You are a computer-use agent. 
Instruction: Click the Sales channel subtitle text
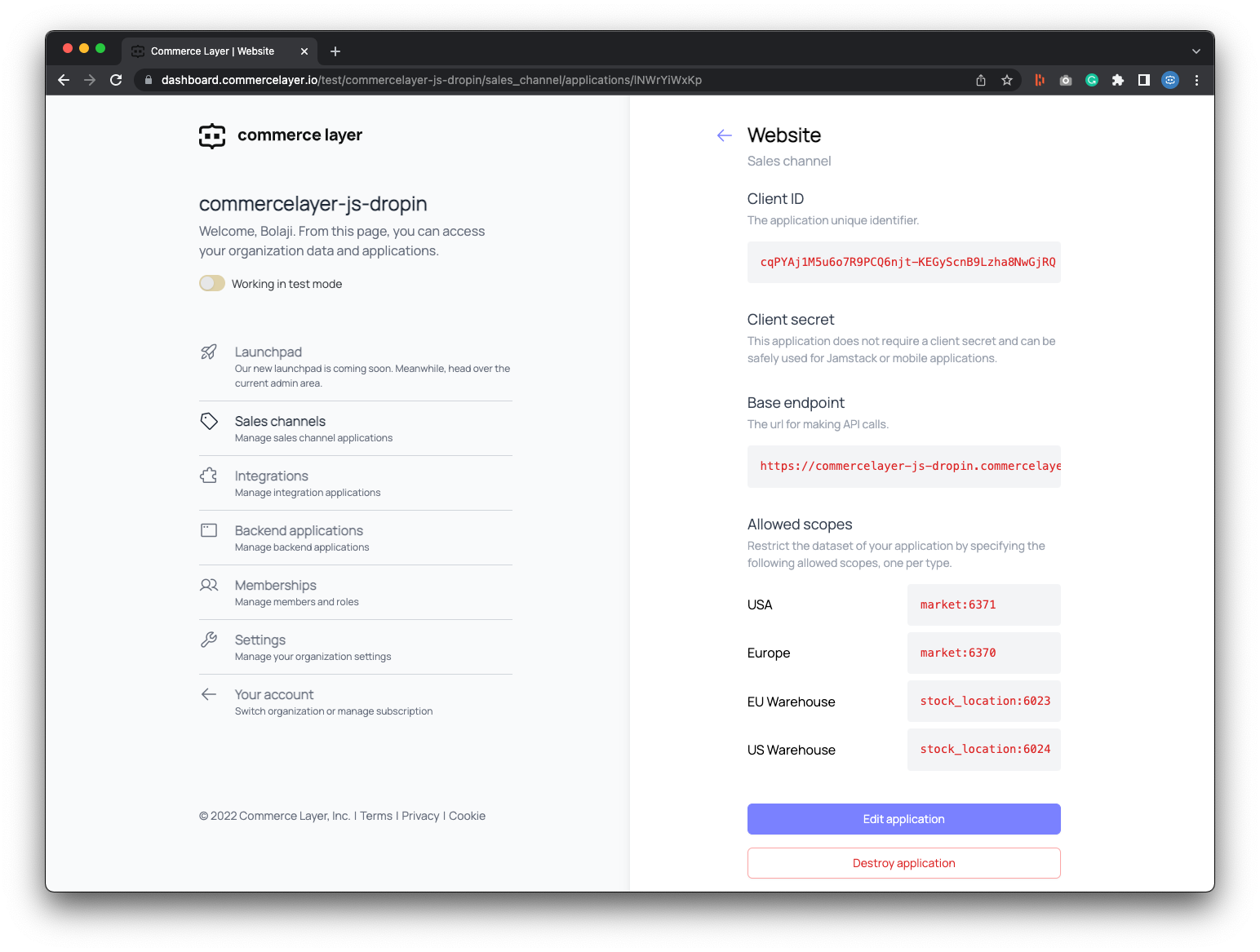point(789,162)
